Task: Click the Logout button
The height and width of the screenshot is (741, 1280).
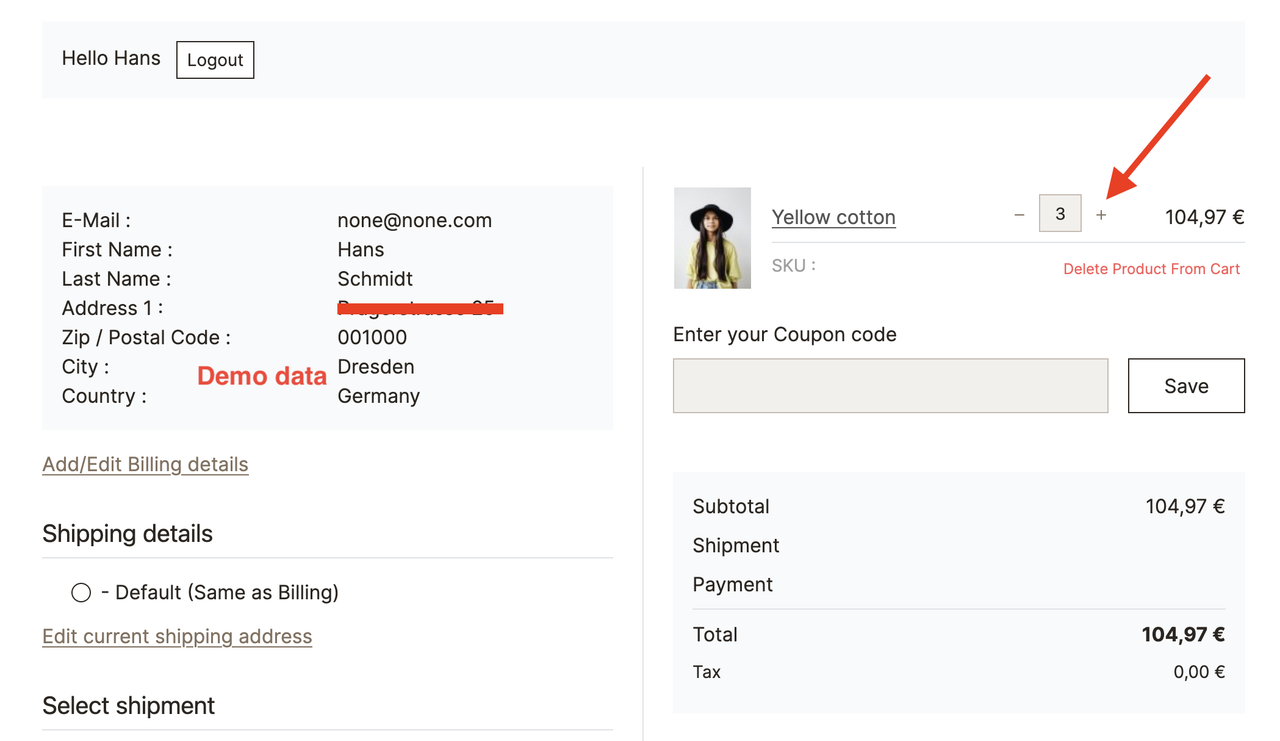Action: click(x=215, y=60)
